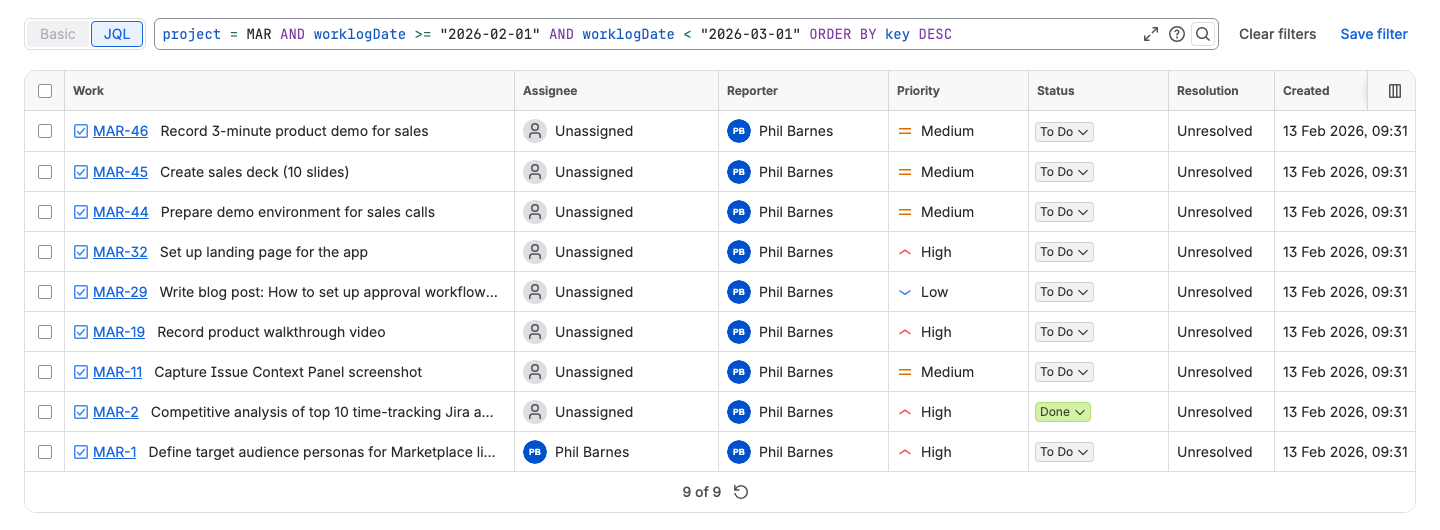The height and width of the screenshot is (530, 1440).
Task: Open To Do status dropdown for MAR-11
Action: pyautogui.click(x=1064, y=372)
